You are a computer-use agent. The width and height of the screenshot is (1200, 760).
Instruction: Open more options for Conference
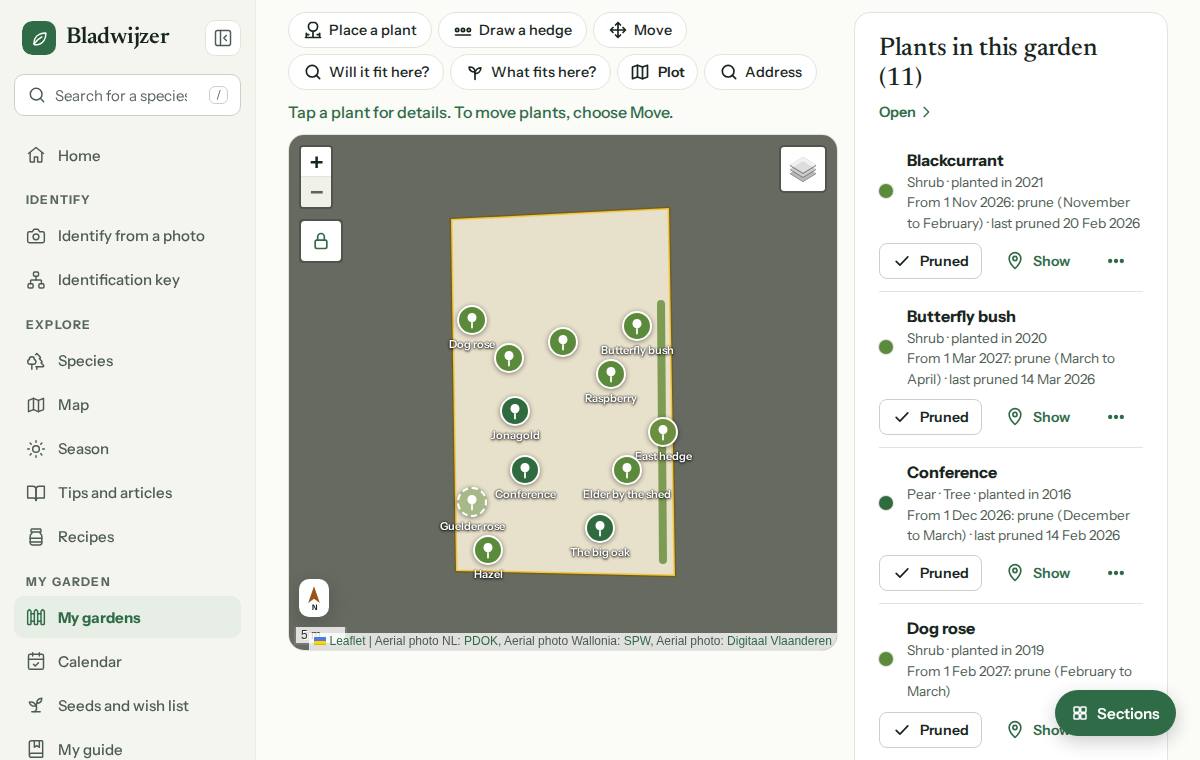coord(1116,573)
